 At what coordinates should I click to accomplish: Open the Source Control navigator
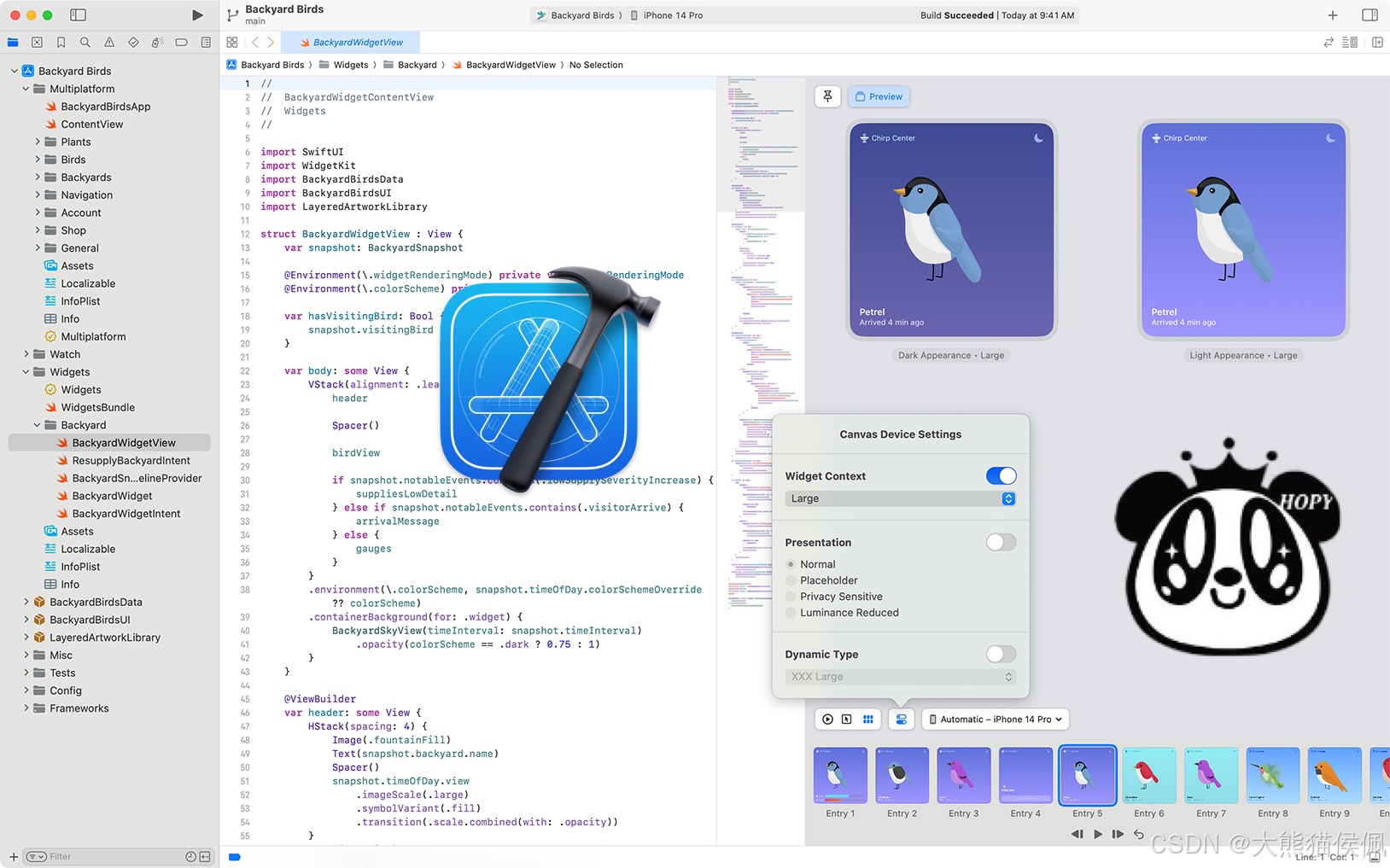pos(37,42)
